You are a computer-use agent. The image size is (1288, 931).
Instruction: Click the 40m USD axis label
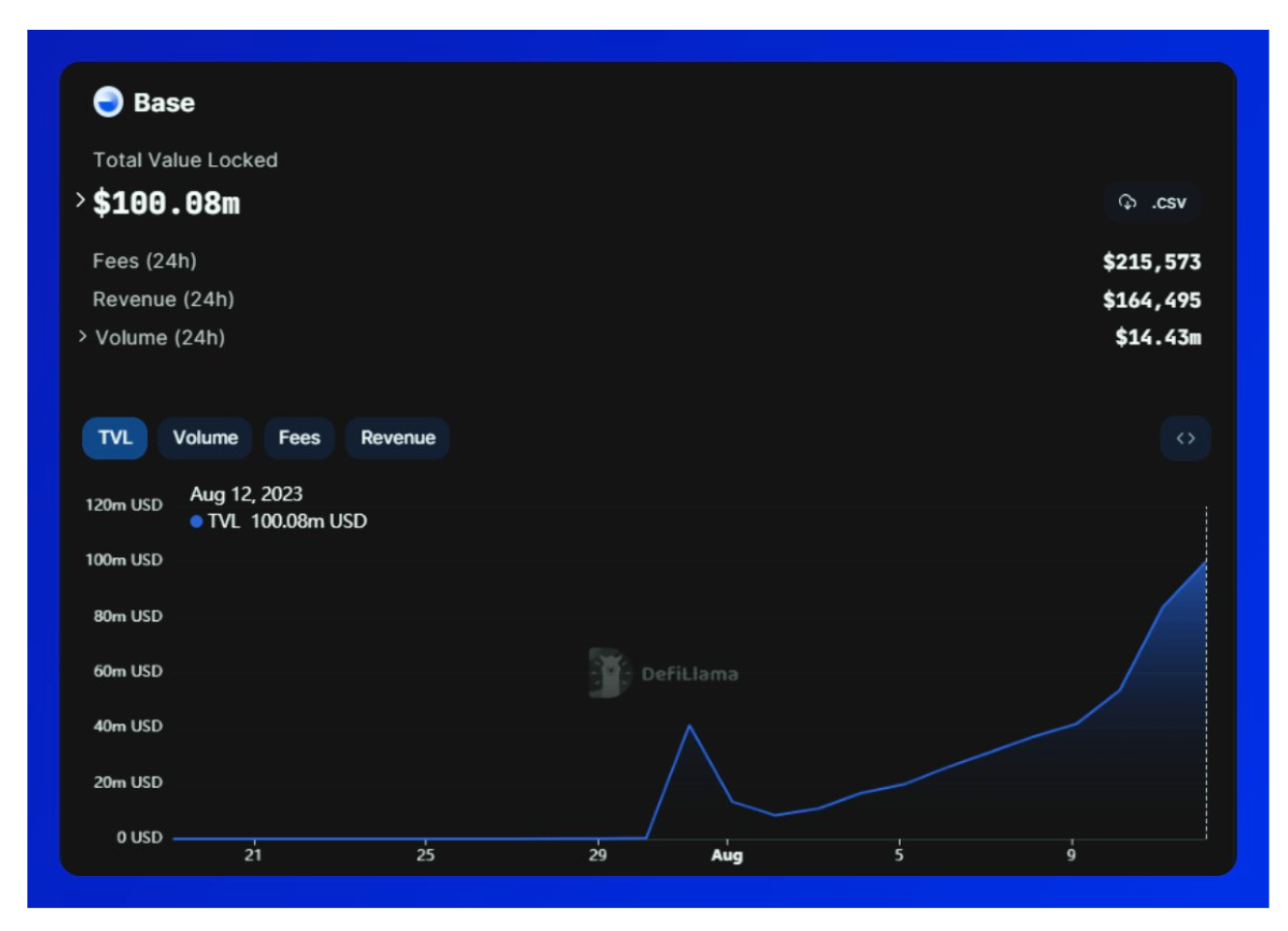(x=127, y=726)
